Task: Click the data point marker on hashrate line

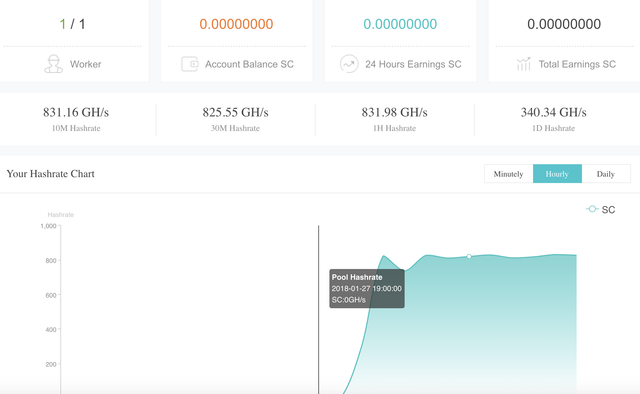Action: pos(469,256)
